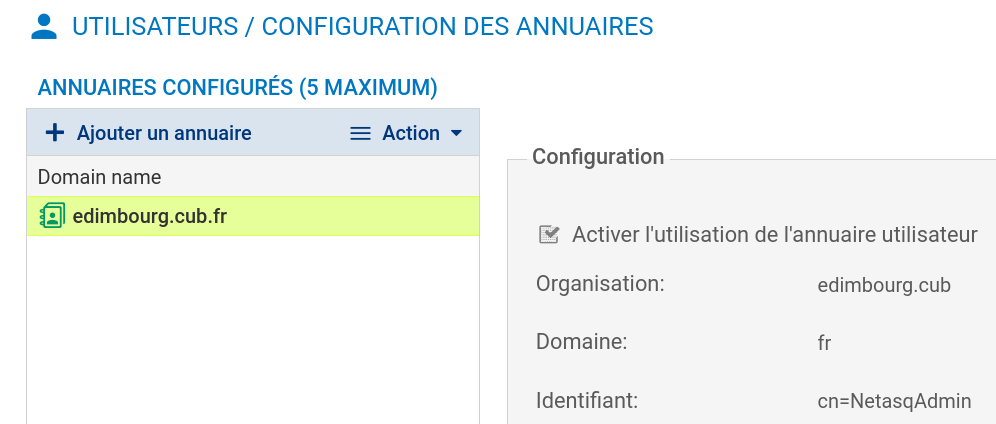996x424 pixels.
Task: Click the Organisation value edimbourg.cub
Action: pos(883,285)
